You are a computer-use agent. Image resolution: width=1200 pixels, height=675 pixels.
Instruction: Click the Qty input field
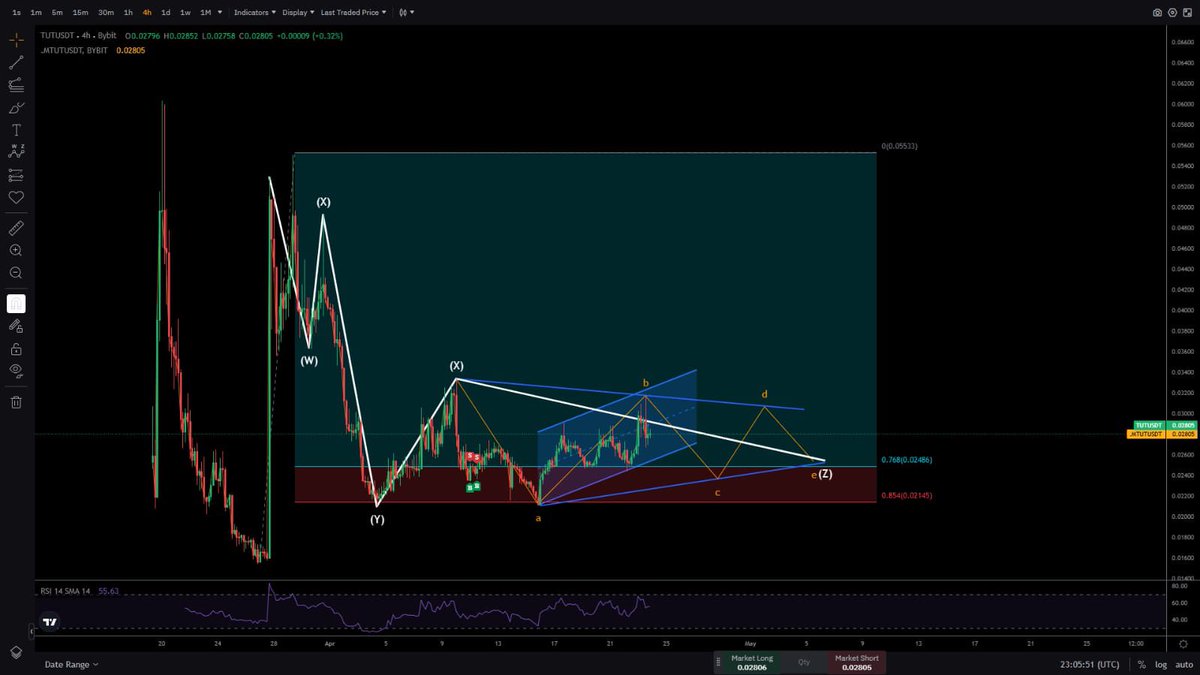(x=803, y=662)
